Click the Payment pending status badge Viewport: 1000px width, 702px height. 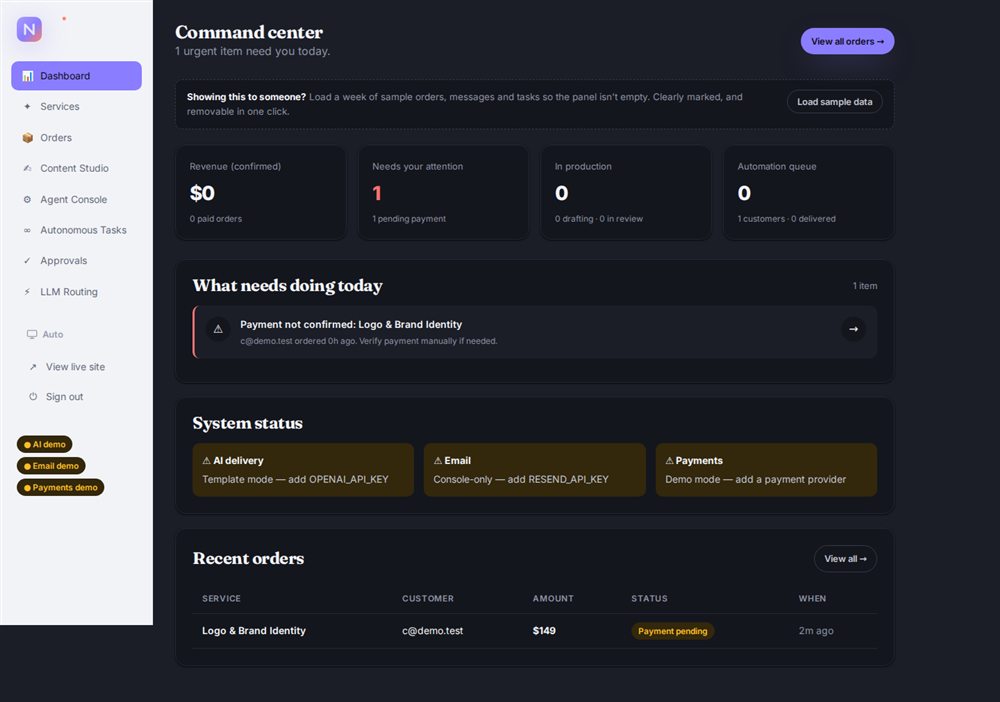[x=673, y=631]
